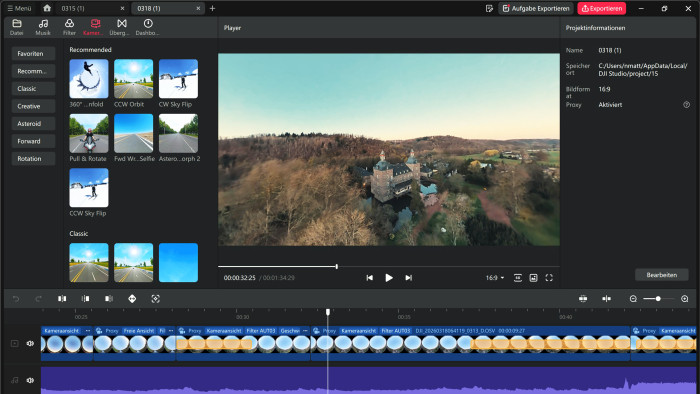
Task: Choose the Pull & Rotate preset
Action: [x=89, y=133]
